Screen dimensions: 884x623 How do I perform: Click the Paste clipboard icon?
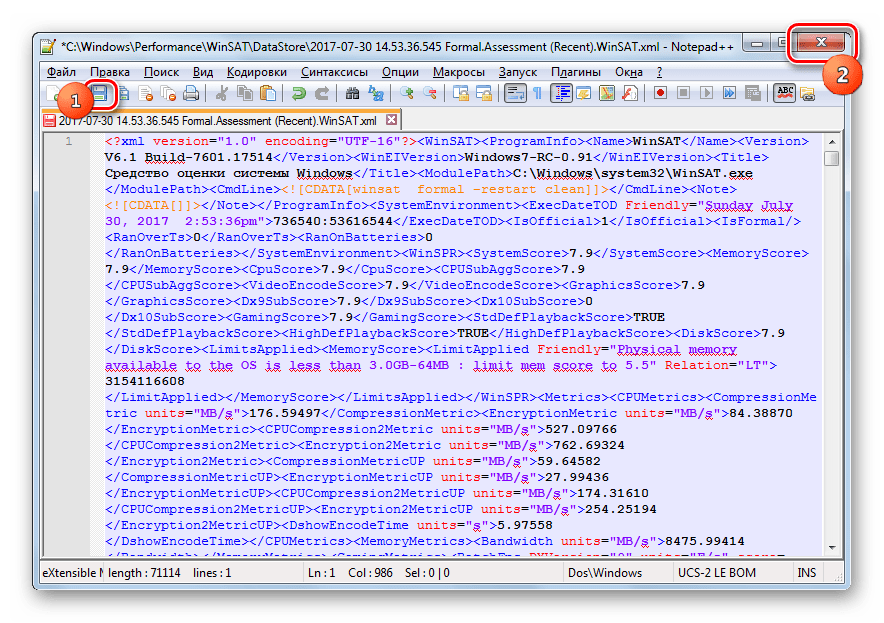[x=268, y=93]
